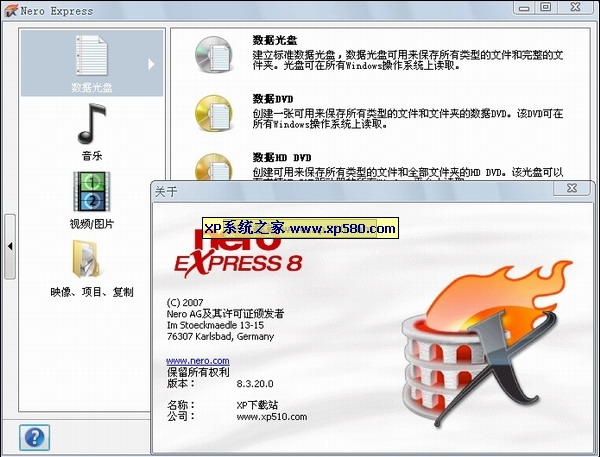Close the 关于 about dialog
The width and height of the screenshot is (600, 457).
click(x=572, y=188)
